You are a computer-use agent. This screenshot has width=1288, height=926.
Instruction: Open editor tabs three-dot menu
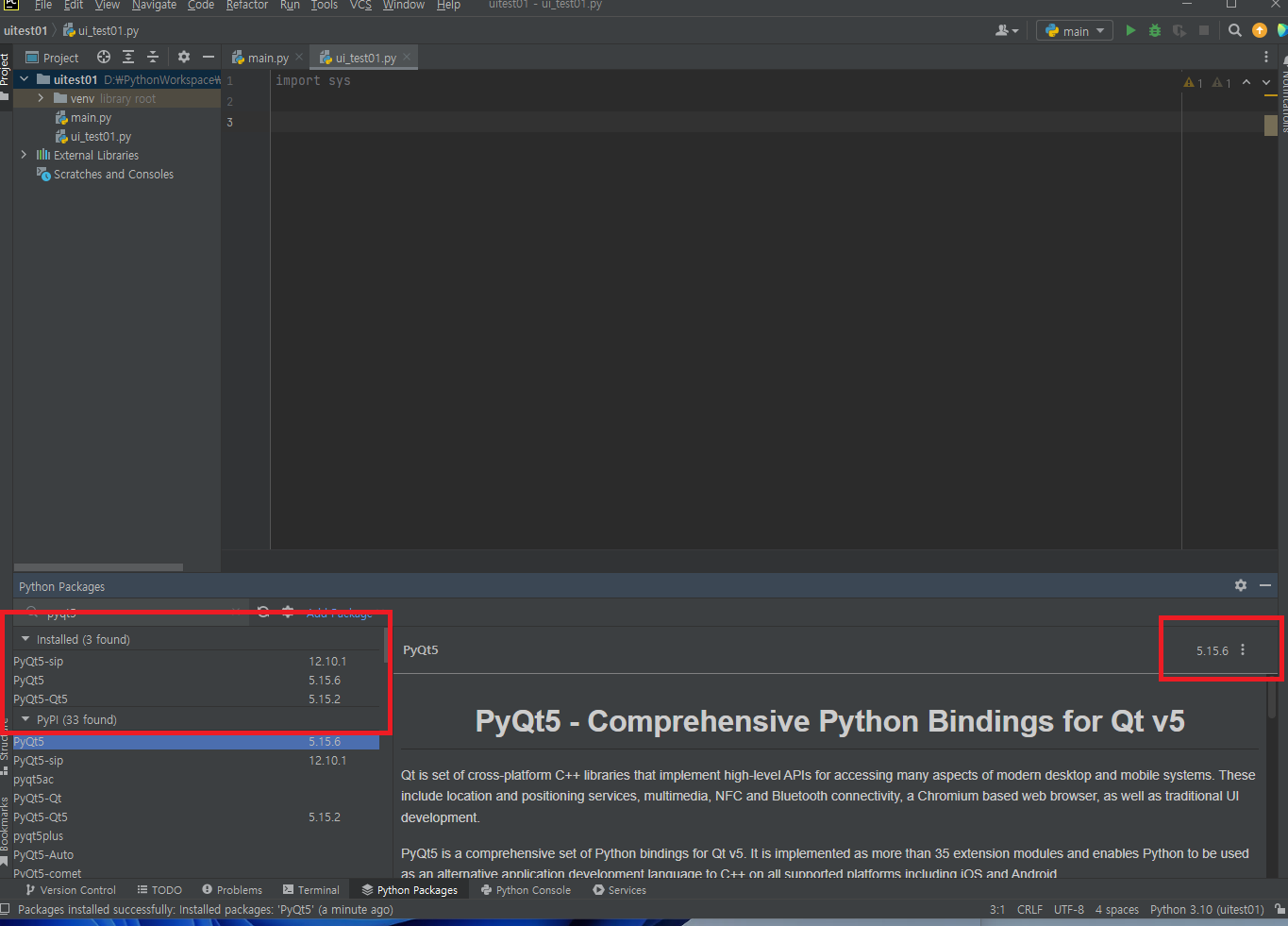click(x=1266, y=57)
